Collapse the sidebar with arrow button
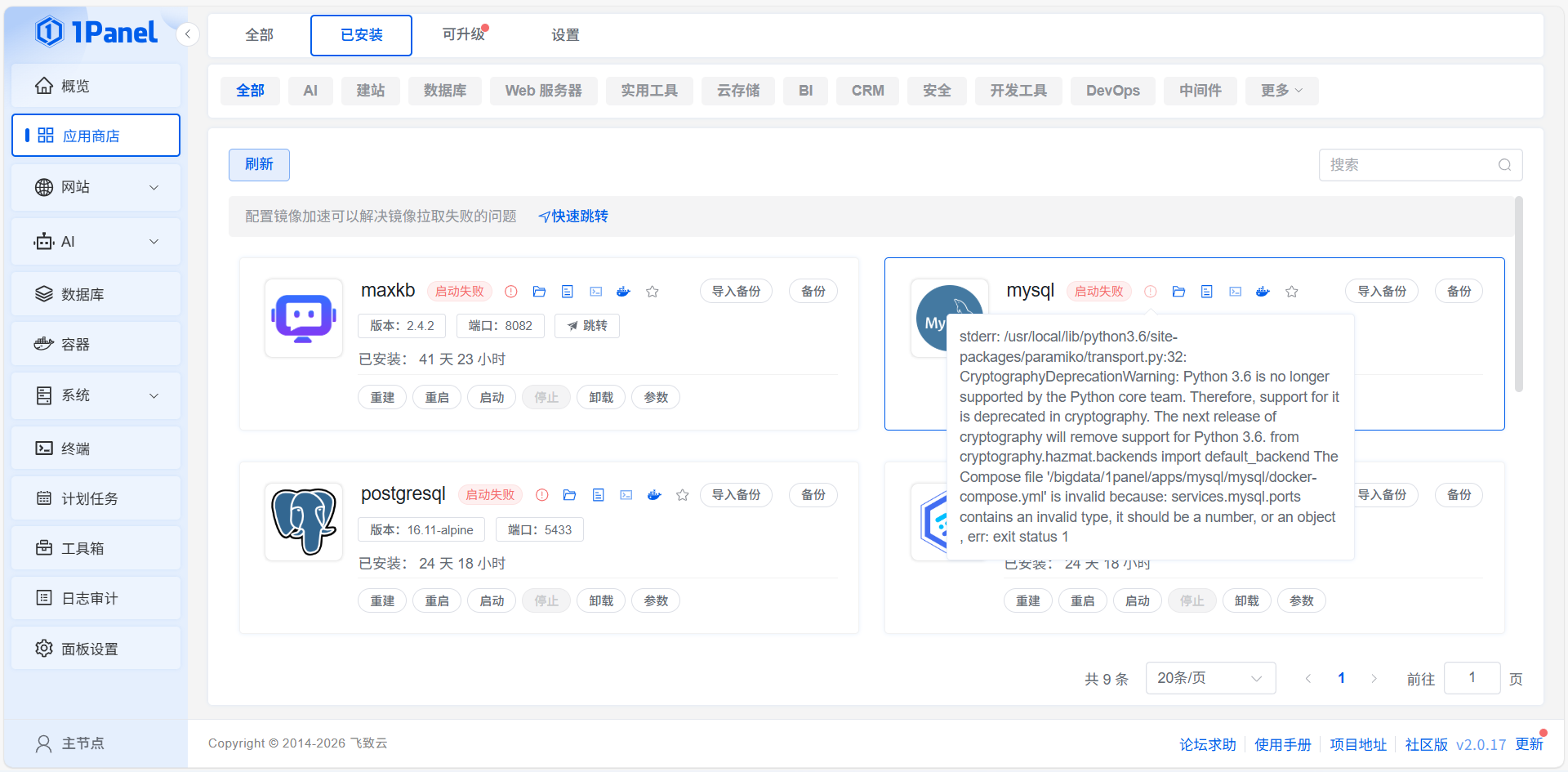This screenshot has height=772, width=1568. (x=188, y=34)
